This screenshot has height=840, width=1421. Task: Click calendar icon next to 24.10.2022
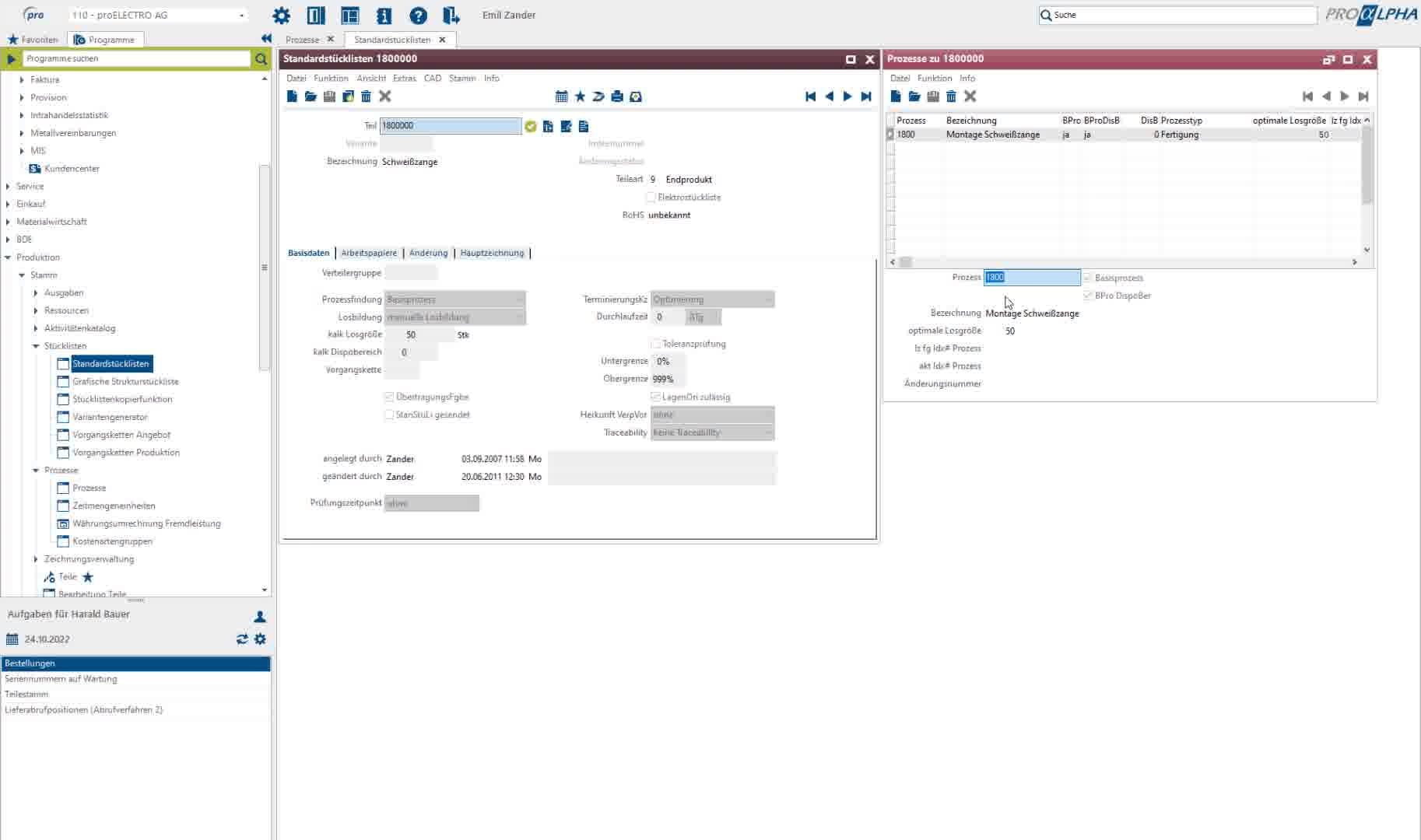(12, 639)
